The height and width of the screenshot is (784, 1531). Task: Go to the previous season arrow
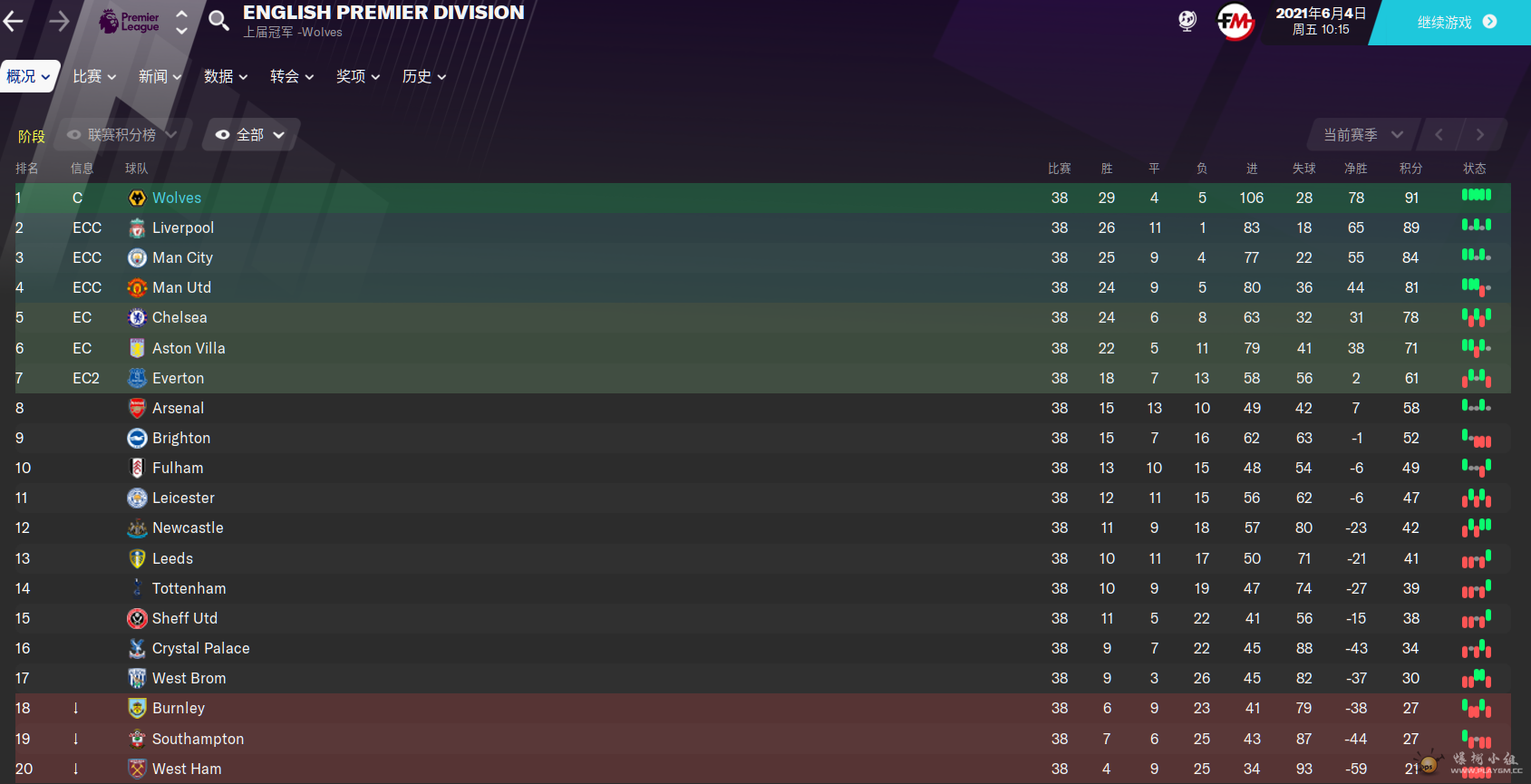1439,135
